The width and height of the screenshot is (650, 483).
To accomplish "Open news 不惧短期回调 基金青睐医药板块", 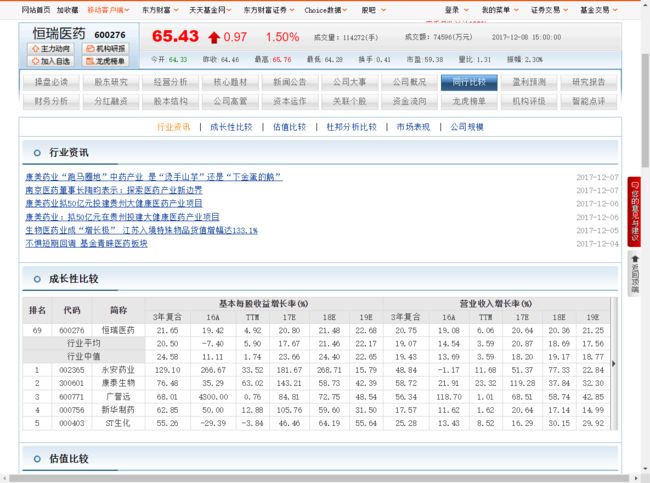I will coord(86,243).
